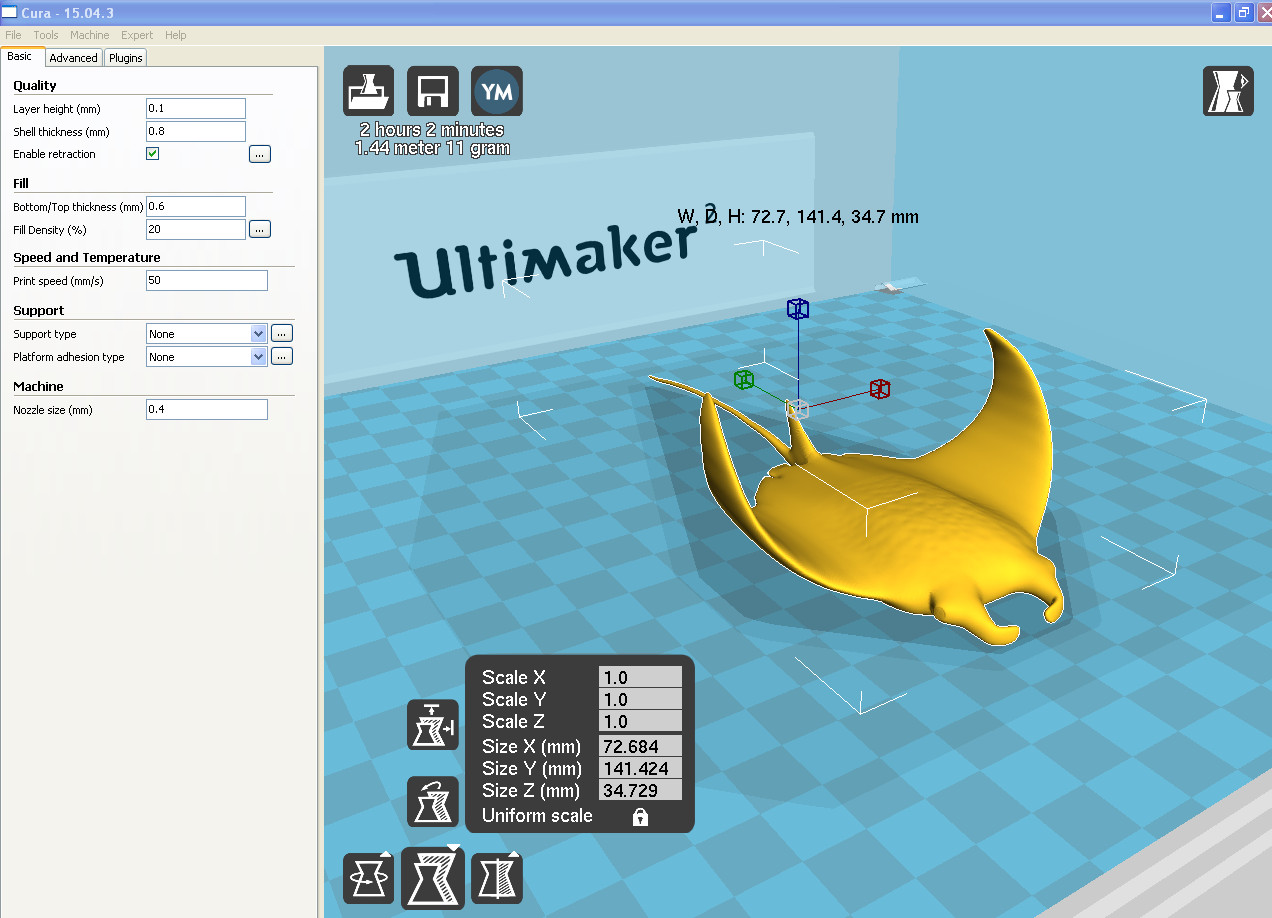Screen dimensions: 1272x918
Task: Click the Fill Density input field
Action: [196, 229]
